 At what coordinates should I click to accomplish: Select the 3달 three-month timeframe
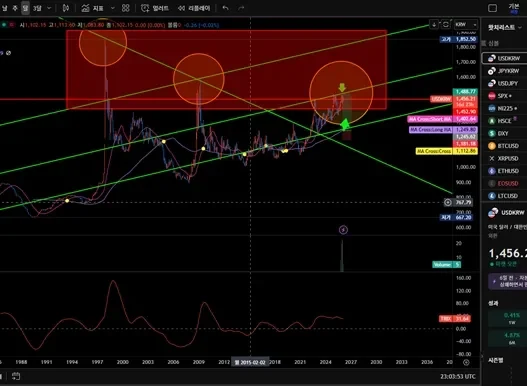click(37, 8)
